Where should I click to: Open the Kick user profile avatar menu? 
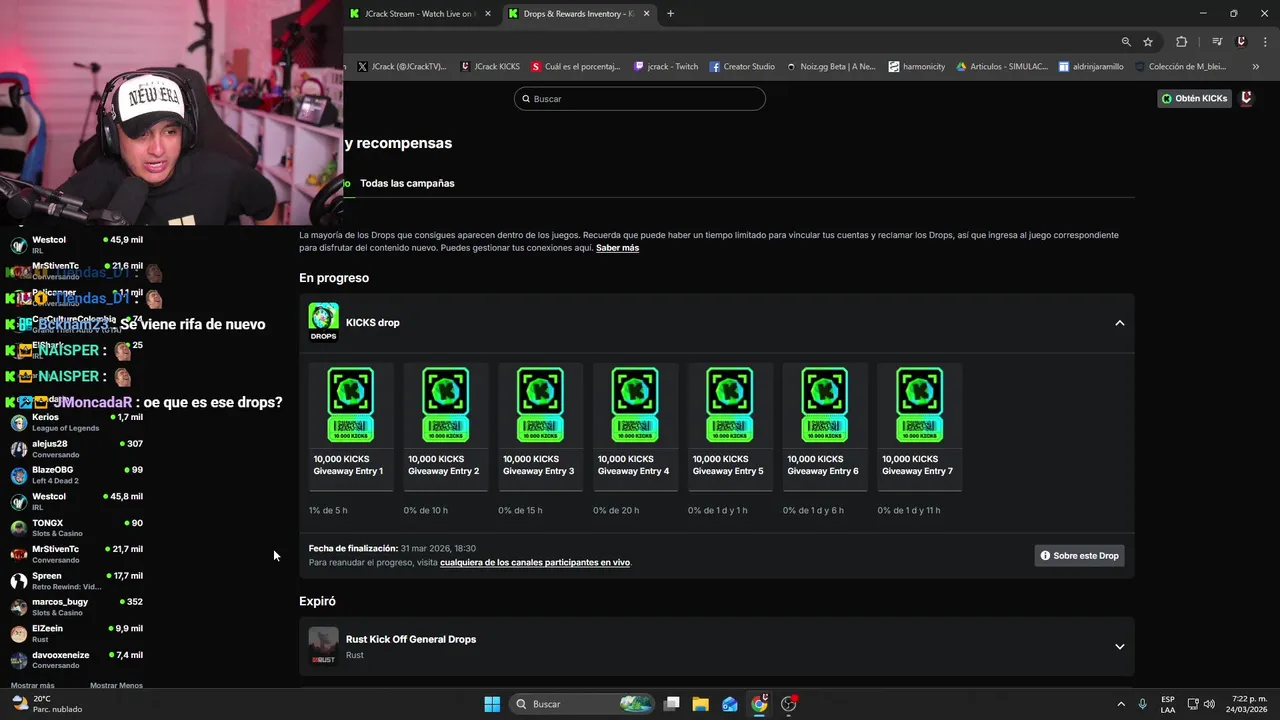tap(1246, 98)
